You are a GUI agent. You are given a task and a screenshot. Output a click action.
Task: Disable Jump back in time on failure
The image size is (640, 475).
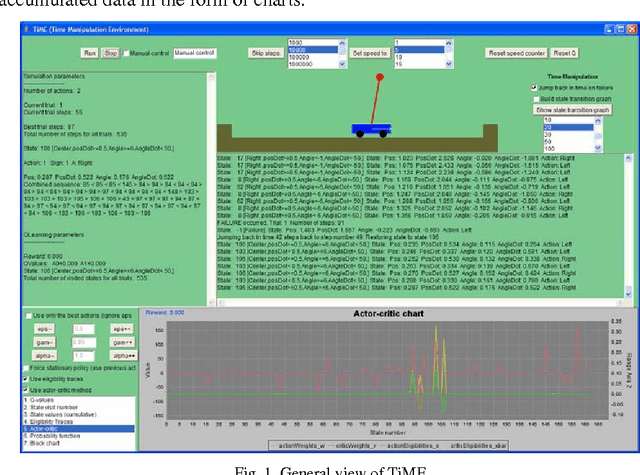pyautogui.click(x=535, y=87)
